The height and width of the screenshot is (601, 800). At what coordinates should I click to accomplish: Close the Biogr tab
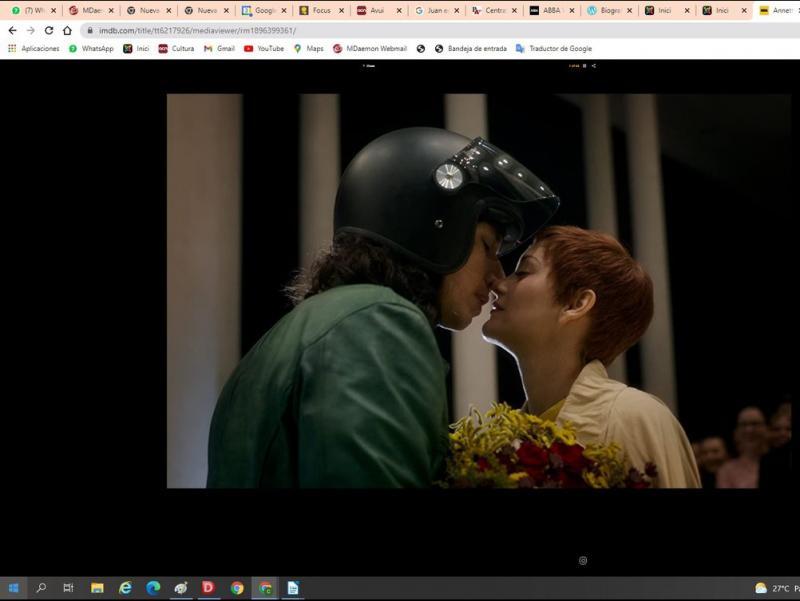[x=630, y=10]
